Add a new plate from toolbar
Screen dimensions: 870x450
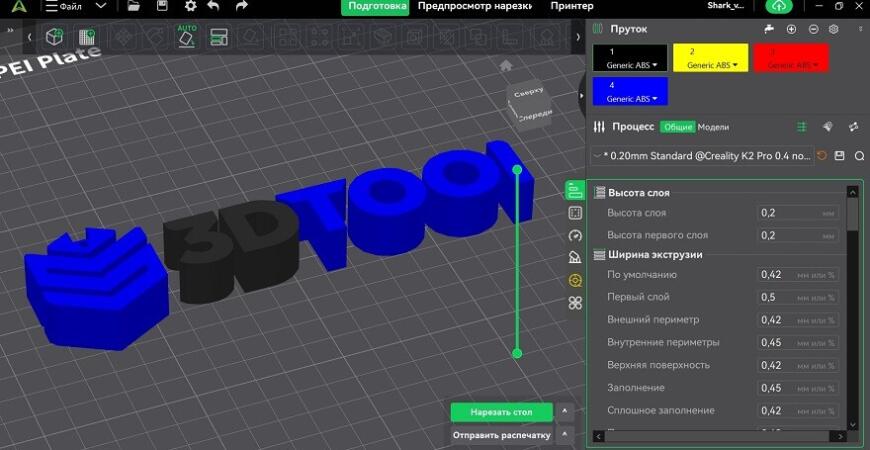tap(86, 37)
